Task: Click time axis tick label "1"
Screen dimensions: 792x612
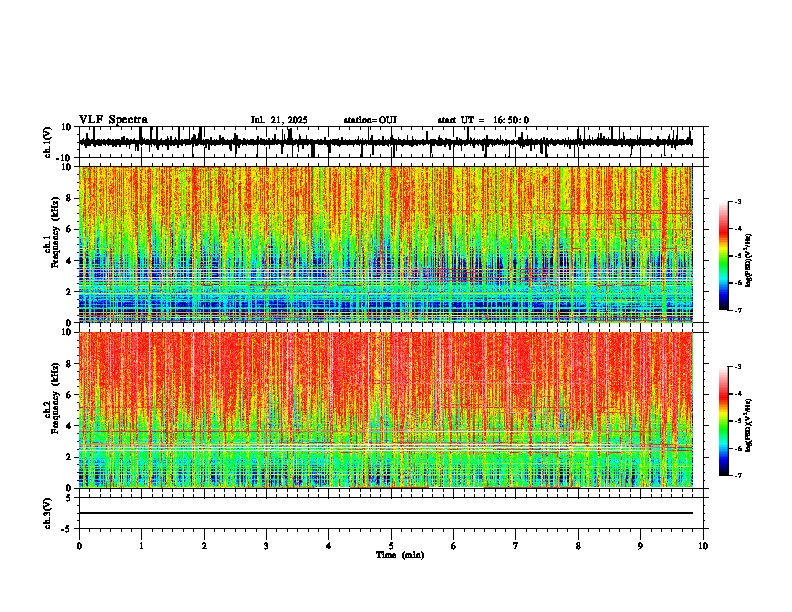Action: (141, 546)
